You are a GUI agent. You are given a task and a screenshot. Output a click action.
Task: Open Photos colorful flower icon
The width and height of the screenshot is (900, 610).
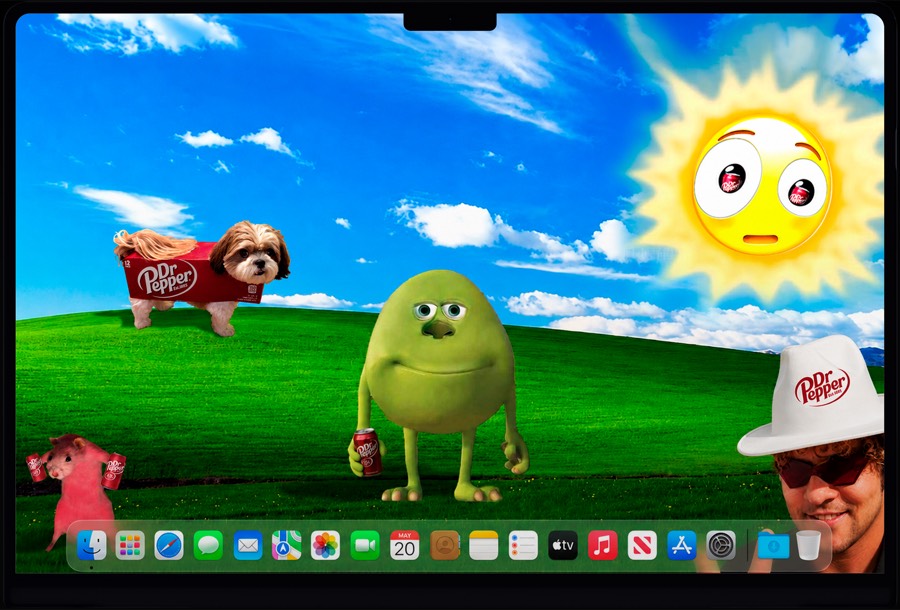pos(325,545)
